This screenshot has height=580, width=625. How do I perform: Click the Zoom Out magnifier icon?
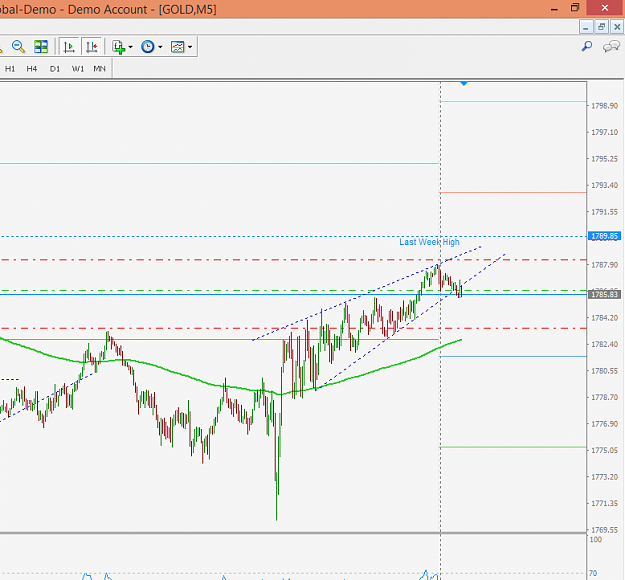[x=18, y=47]
